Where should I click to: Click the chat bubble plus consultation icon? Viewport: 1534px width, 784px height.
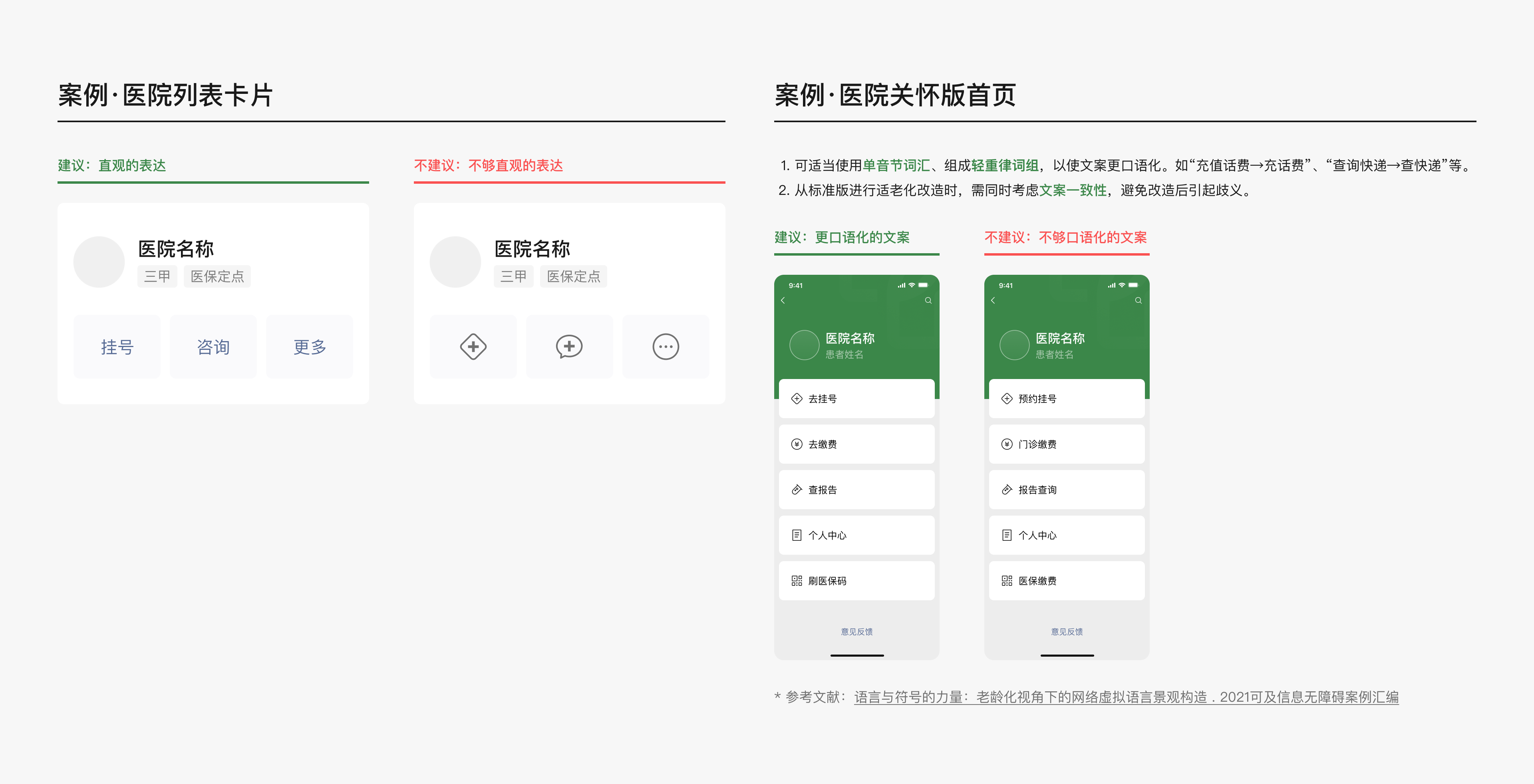[569, 346]
